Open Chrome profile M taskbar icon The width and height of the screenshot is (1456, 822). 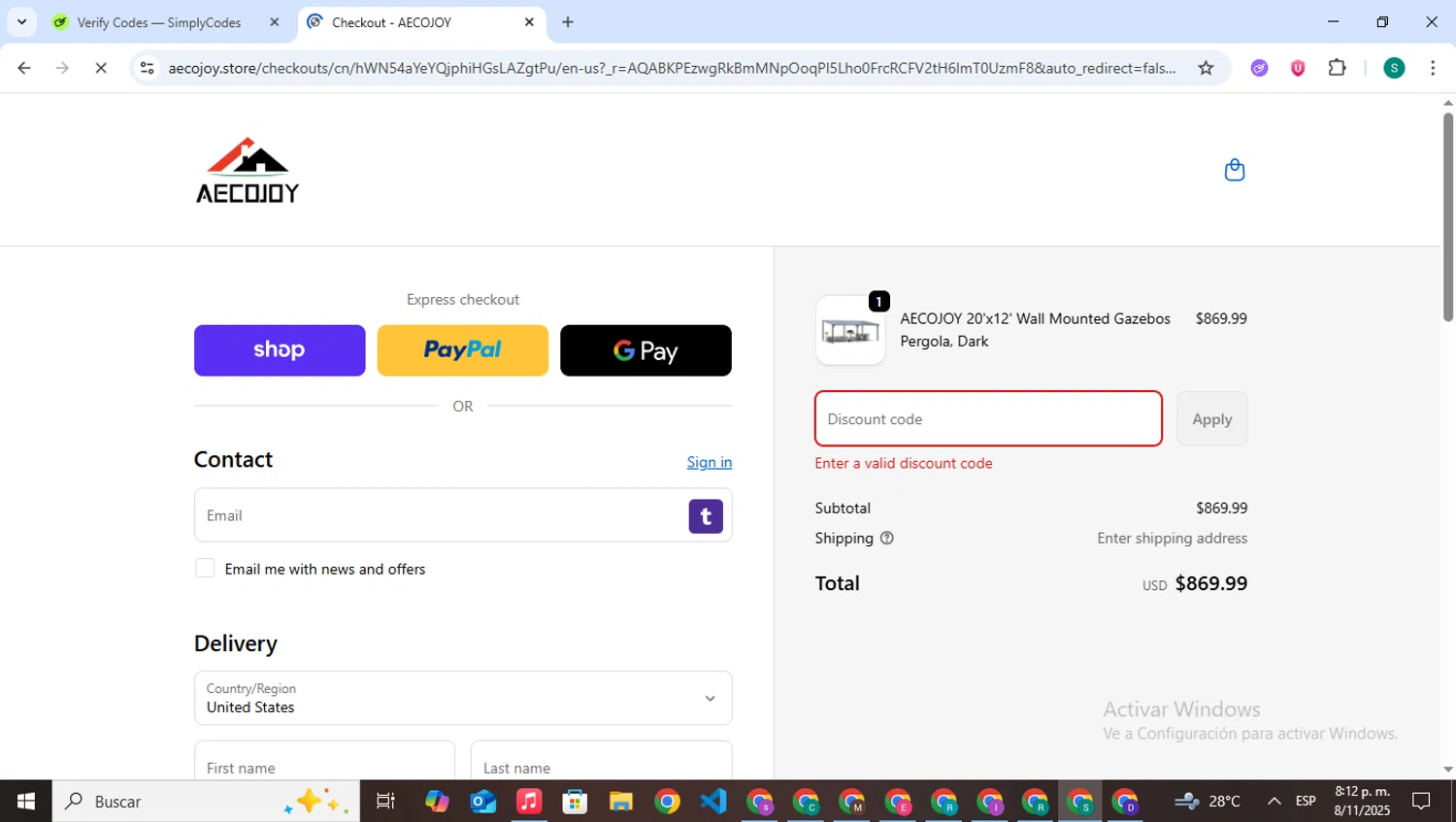pos(851,802)
